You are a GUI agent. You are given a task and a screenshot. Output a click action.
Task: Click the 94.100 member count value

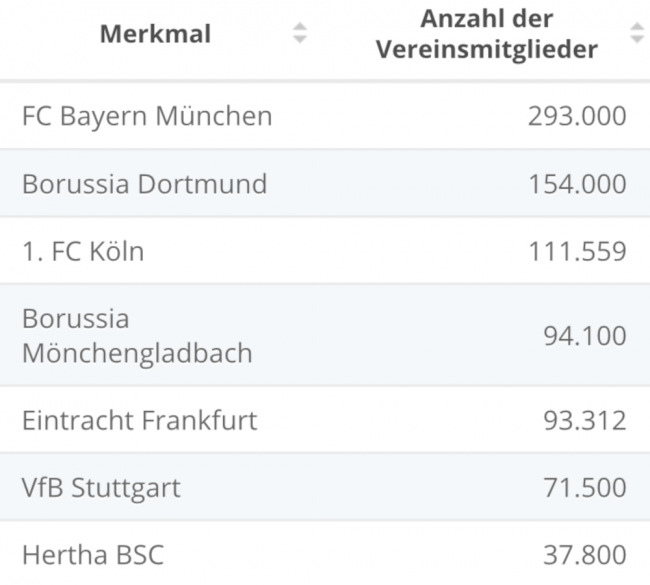(x=585, y=336)
